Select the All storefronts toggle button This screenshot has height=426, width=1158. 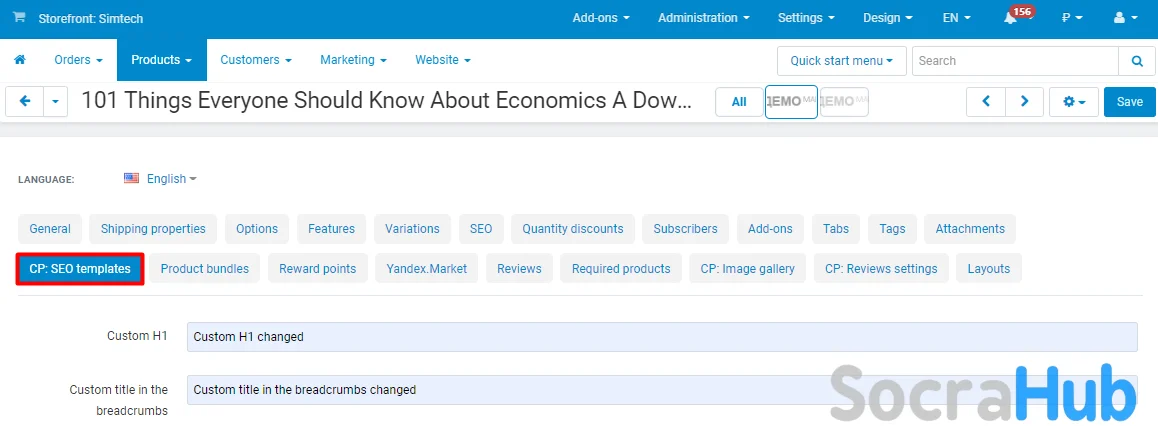(x=739, y=102)
